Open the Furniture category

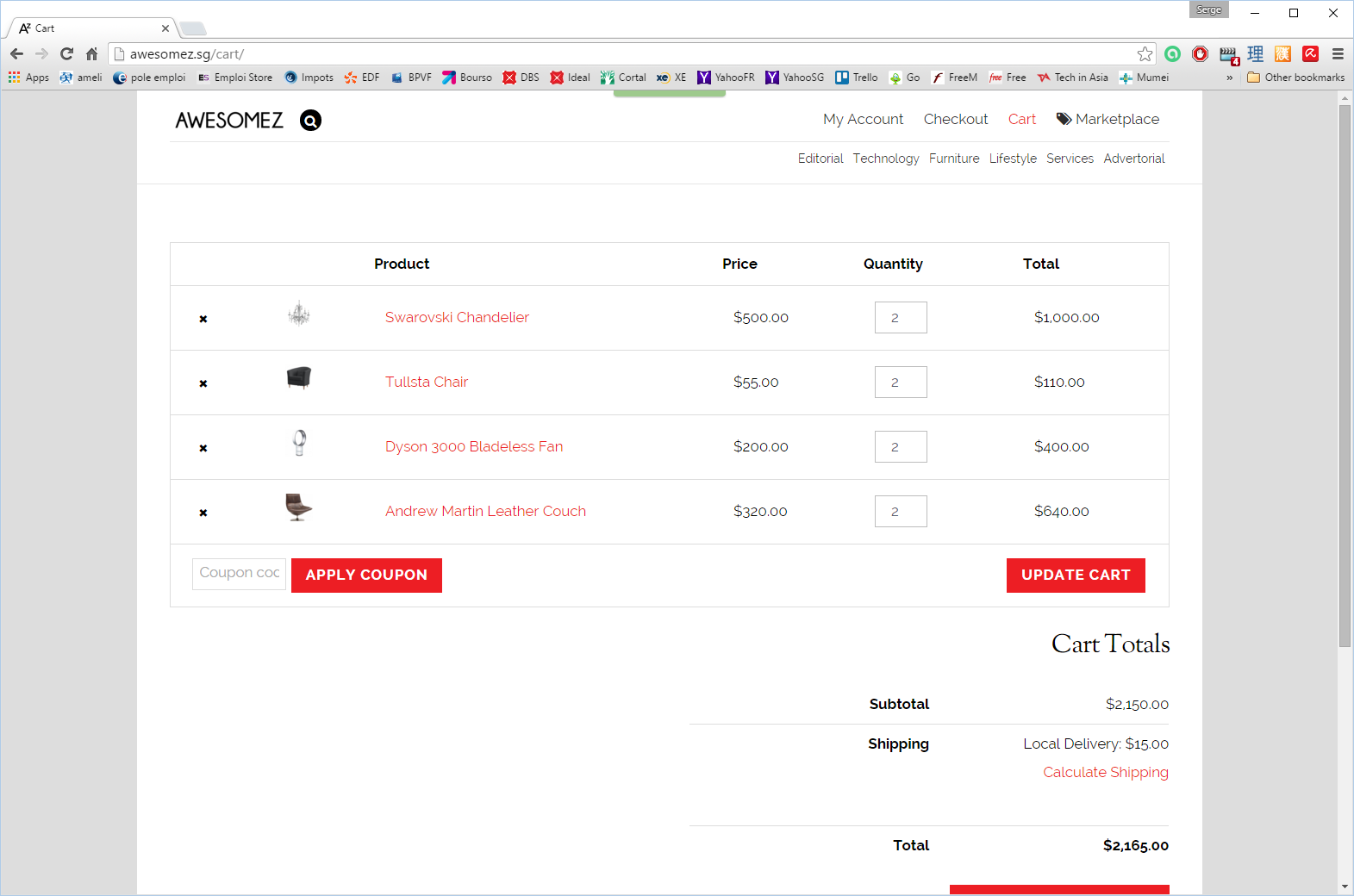pos(954,159)
